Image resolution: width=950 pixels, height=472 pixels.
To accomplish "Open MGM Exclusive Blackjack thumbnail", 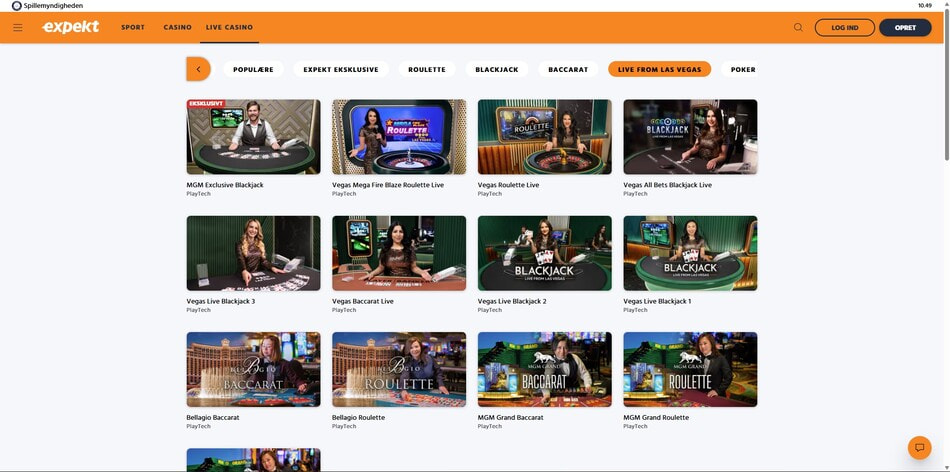I will (253, 137).
